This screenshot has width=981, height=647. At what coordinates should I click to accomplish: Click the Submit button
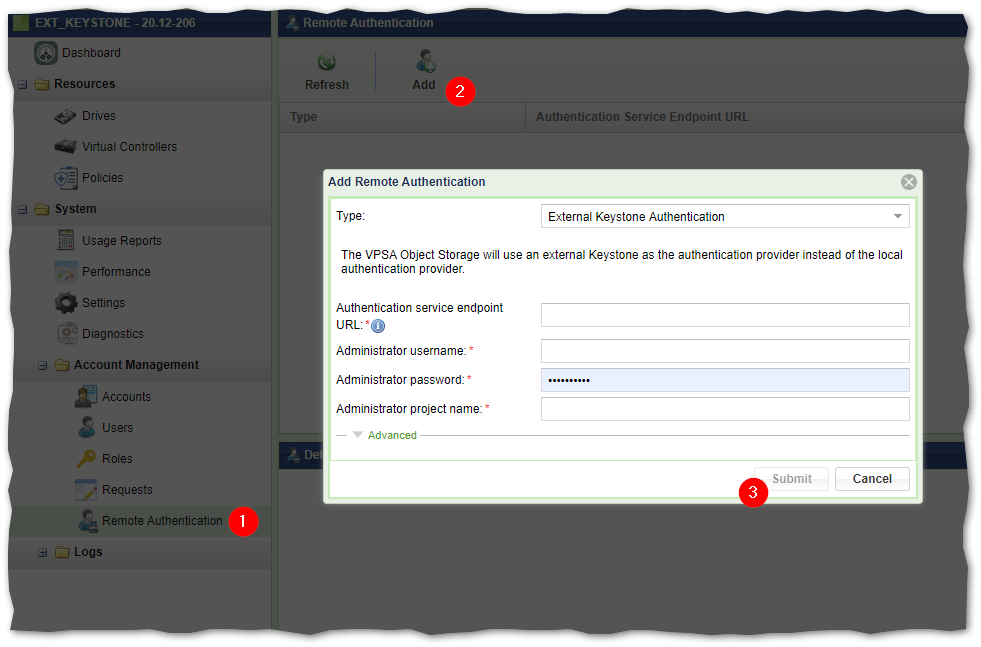tap(791, 479)
